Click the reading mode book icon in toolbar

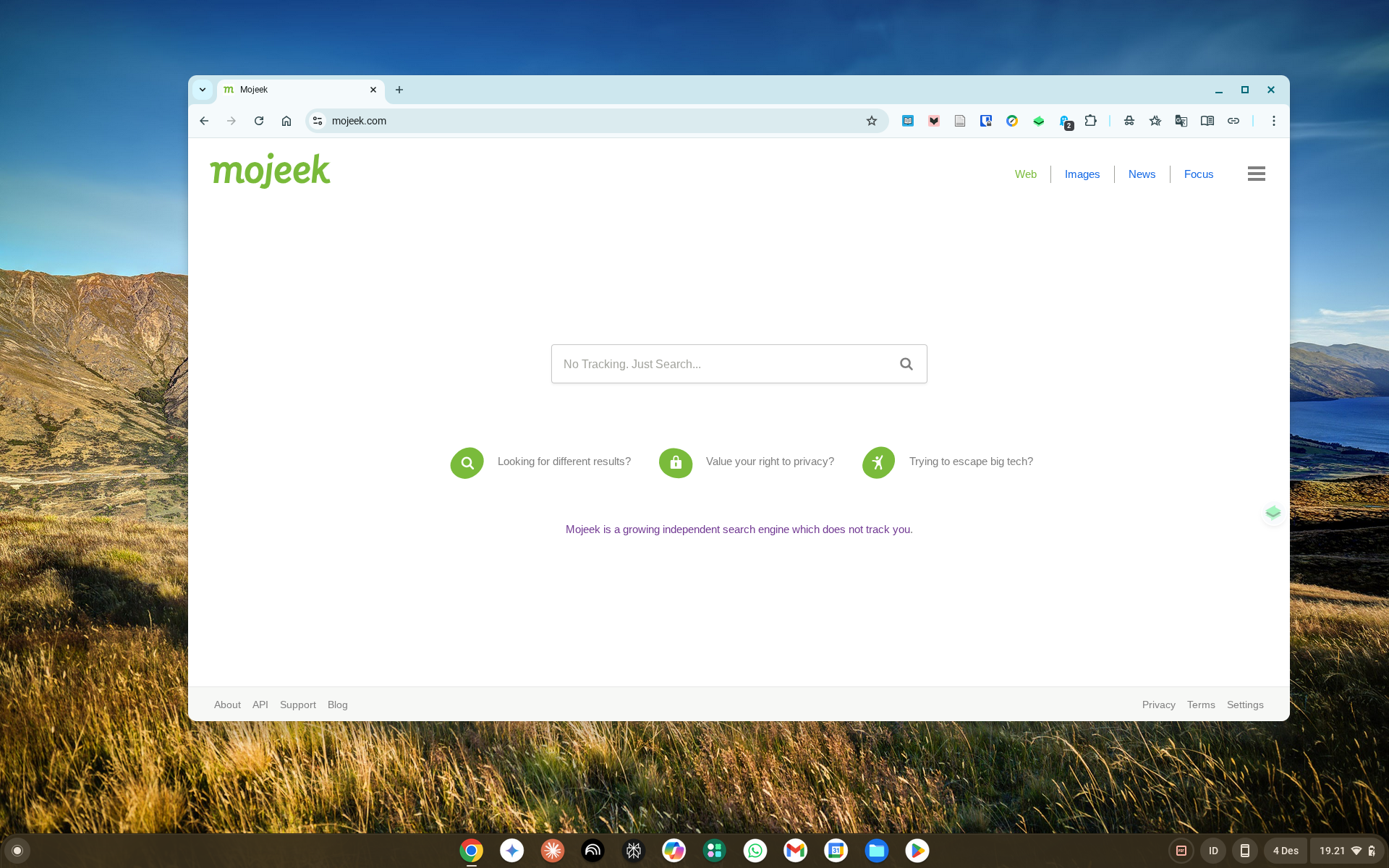[x=1207, y=121]
